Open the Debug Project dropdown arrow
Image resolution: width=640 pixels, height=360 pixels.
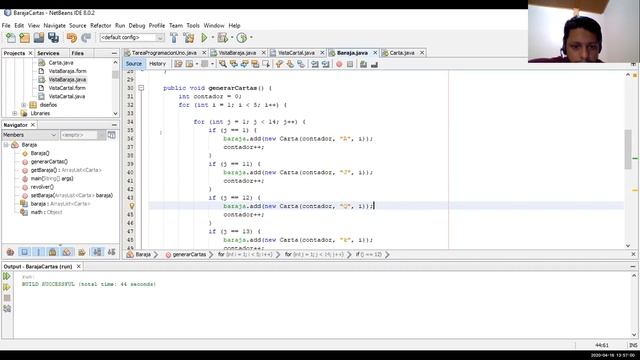pyautogui.click(x=232, y=38)
